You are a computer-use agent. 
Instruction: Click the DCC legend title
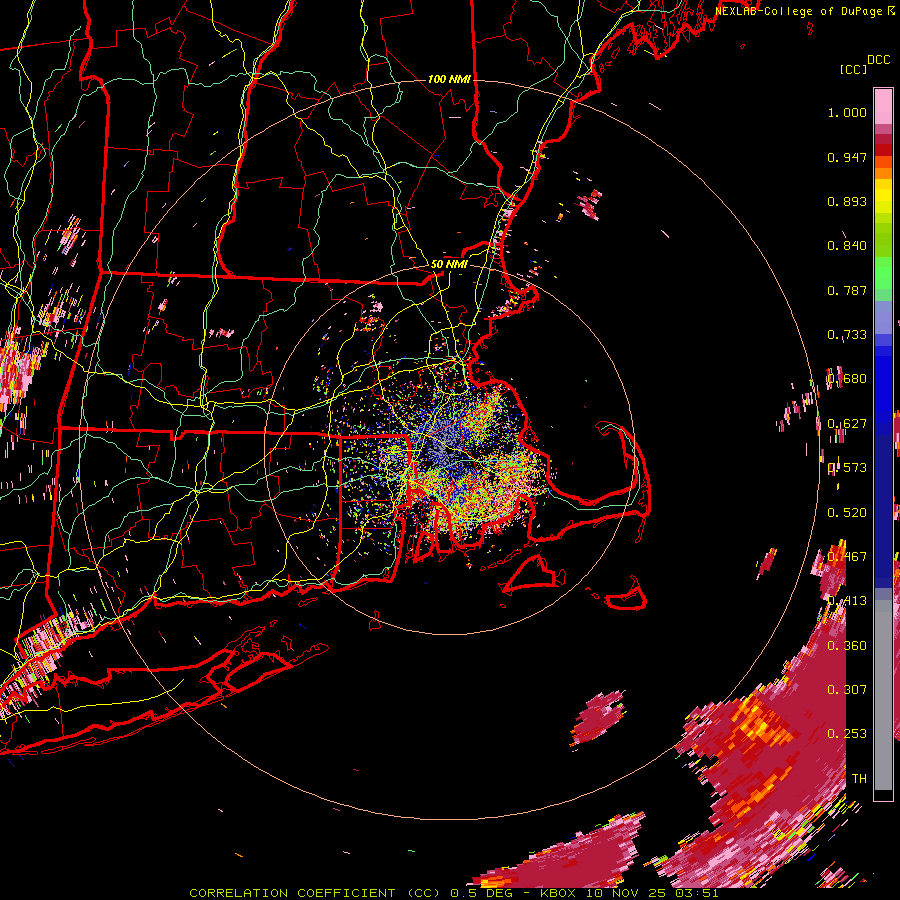pyautogui.click(x=878, y=60)
